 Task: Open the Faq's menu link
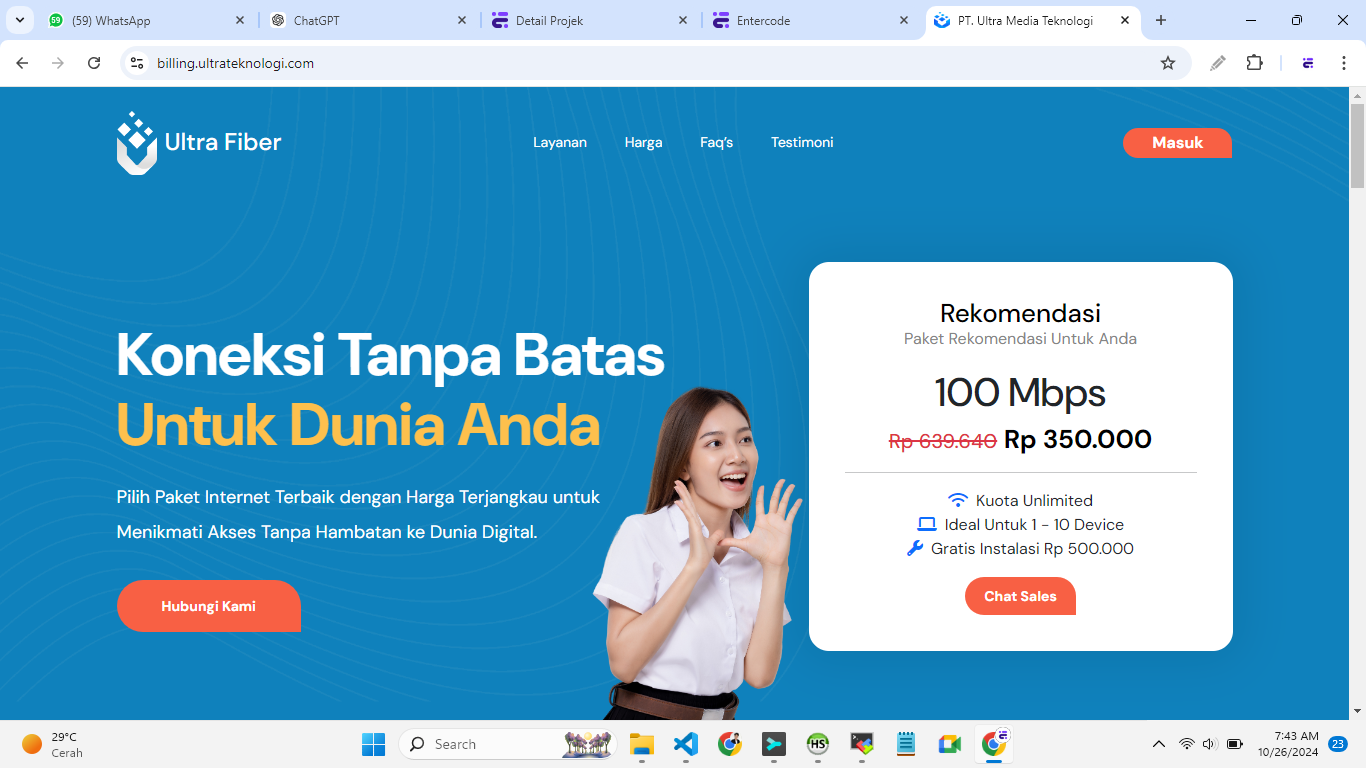point(717,143)
